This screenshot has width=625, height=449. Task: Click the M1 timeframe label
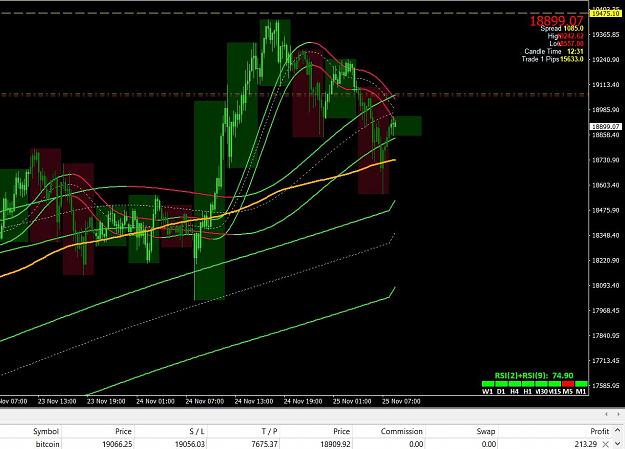coord(581,392)
